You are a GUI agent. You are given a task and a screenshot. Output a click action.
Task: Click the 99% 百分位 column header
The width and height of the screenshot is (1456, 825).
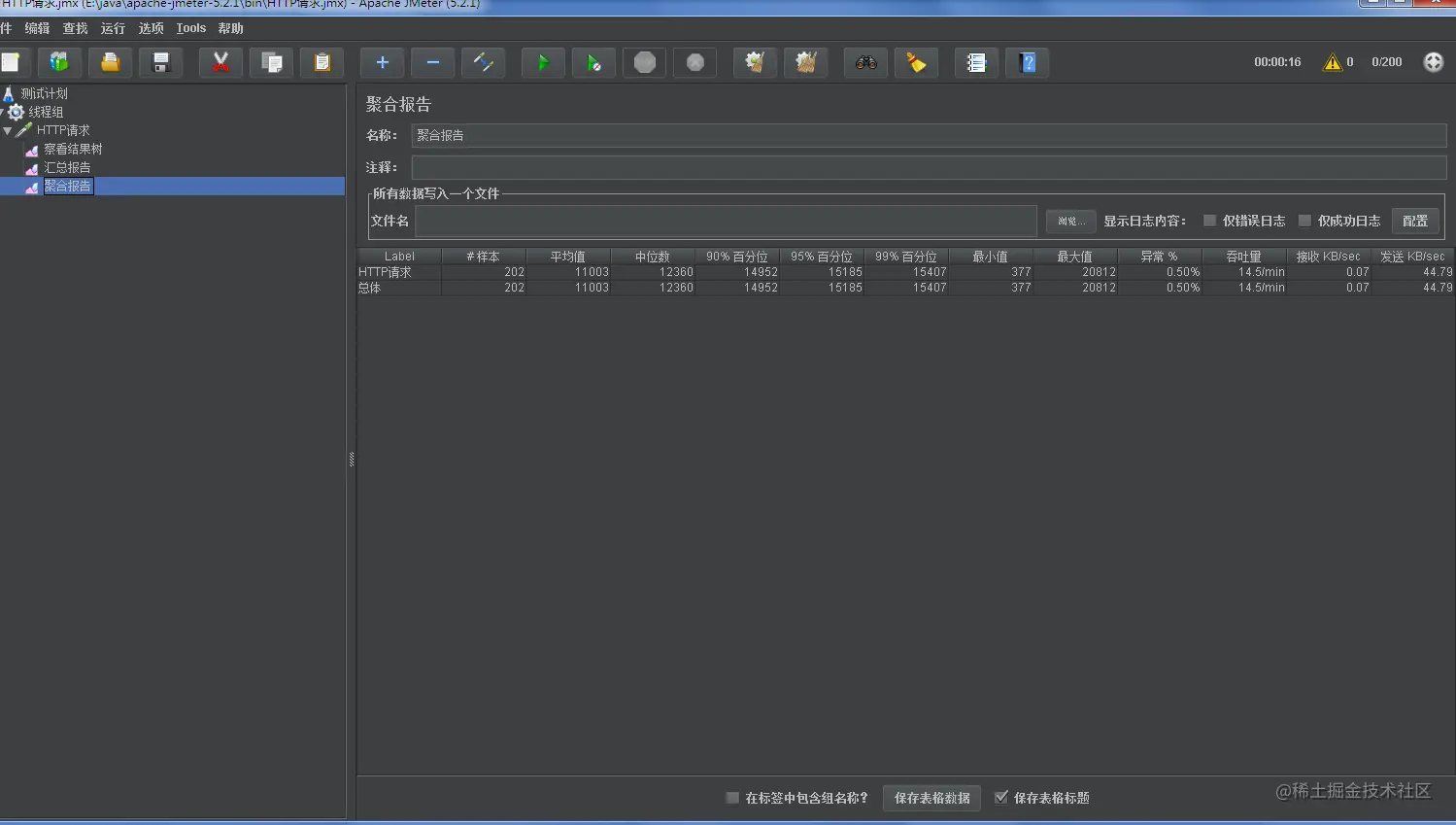[905, 257]
